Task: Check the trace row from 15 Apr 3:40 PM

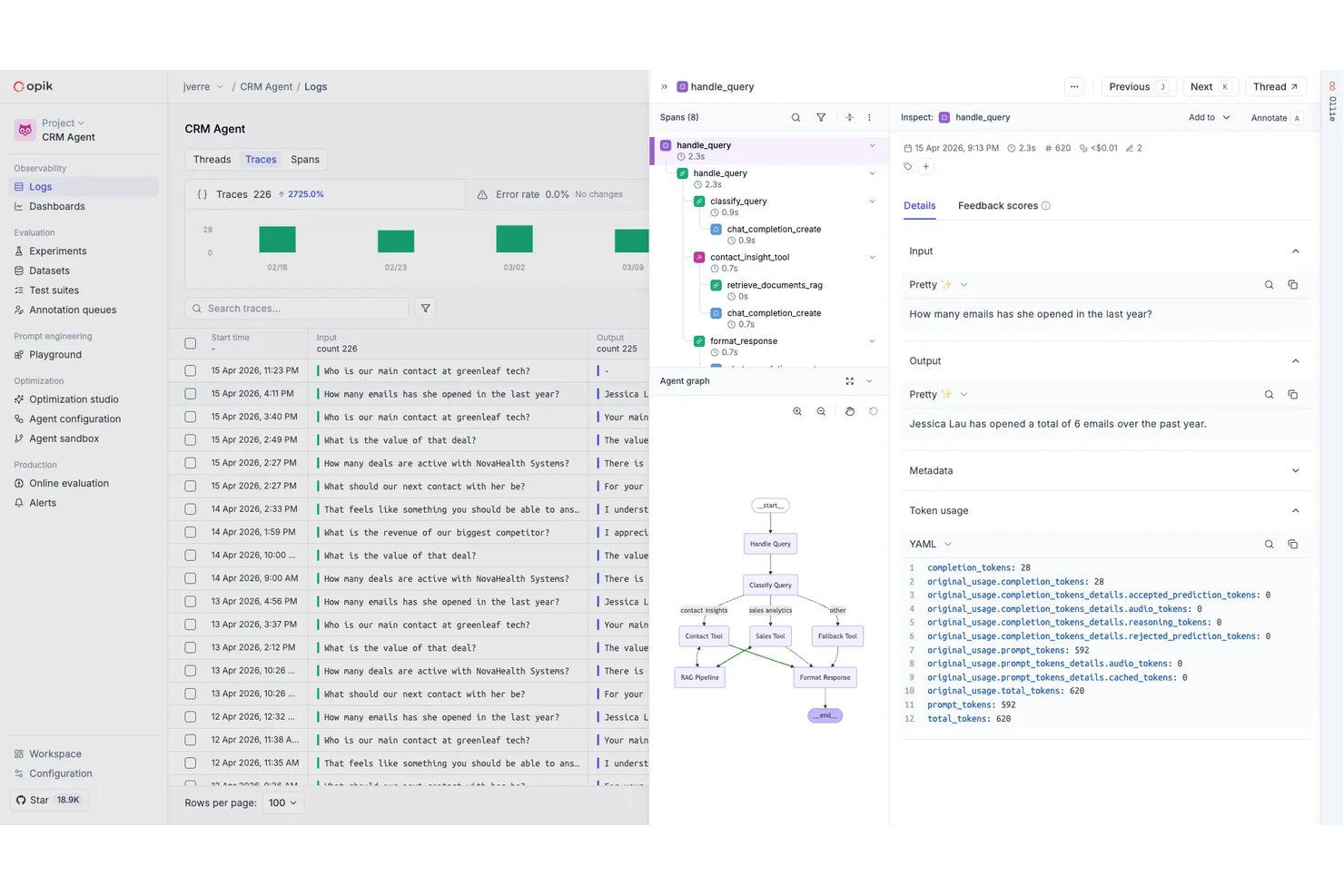Action: tap(191, 417)
